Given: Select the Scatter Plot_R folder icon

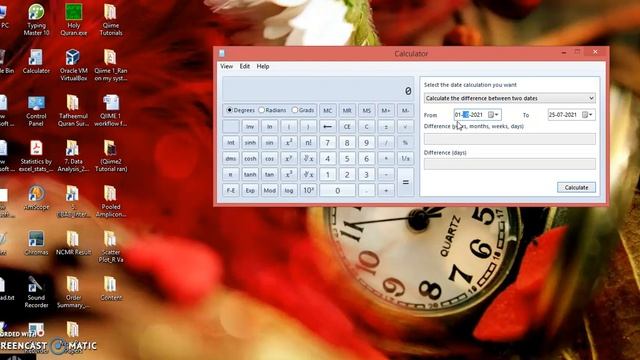Looking at the screenshot, I should coord(111,247).
